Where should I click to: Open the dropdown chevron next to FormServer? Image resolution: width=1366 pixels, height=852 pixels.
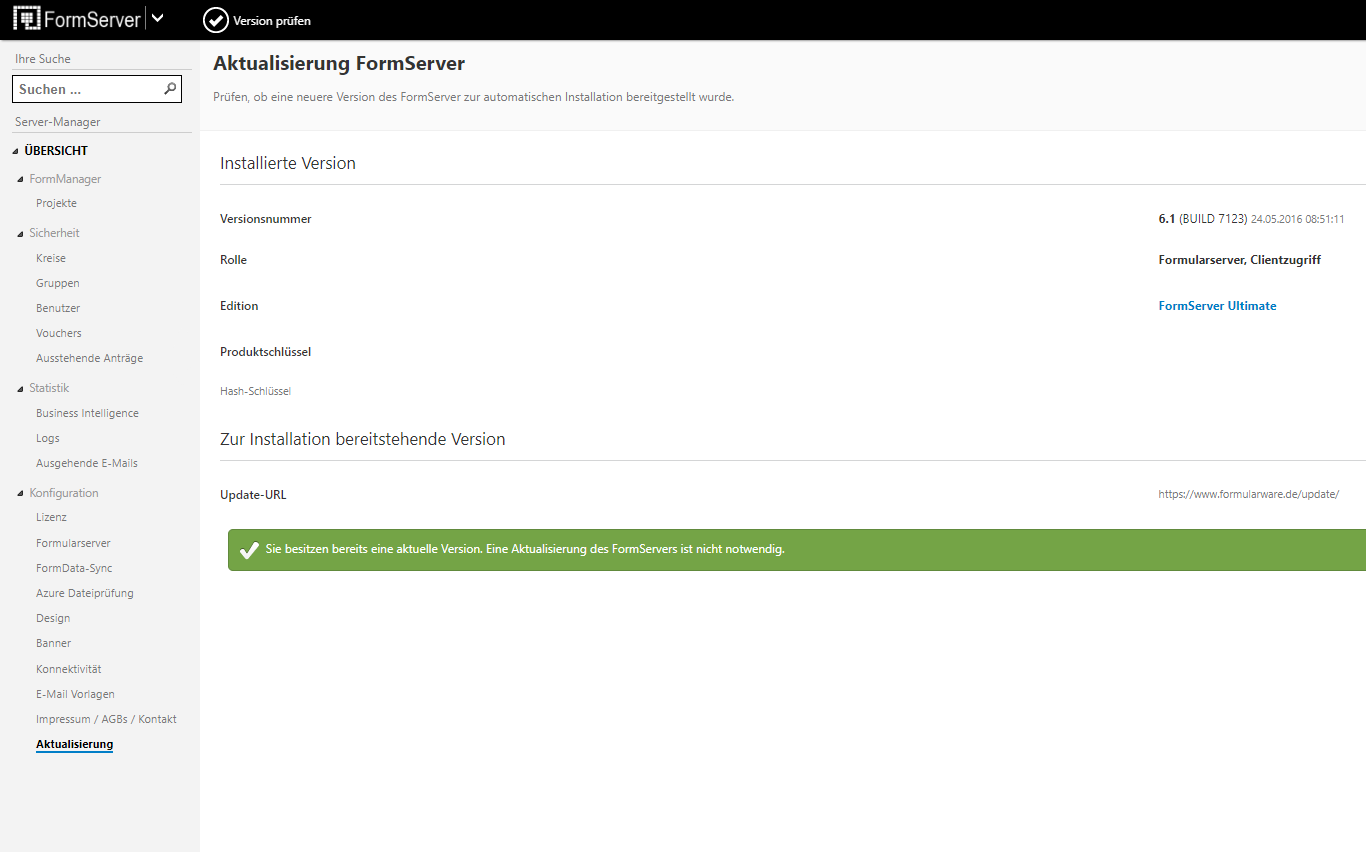click(157, 18)
